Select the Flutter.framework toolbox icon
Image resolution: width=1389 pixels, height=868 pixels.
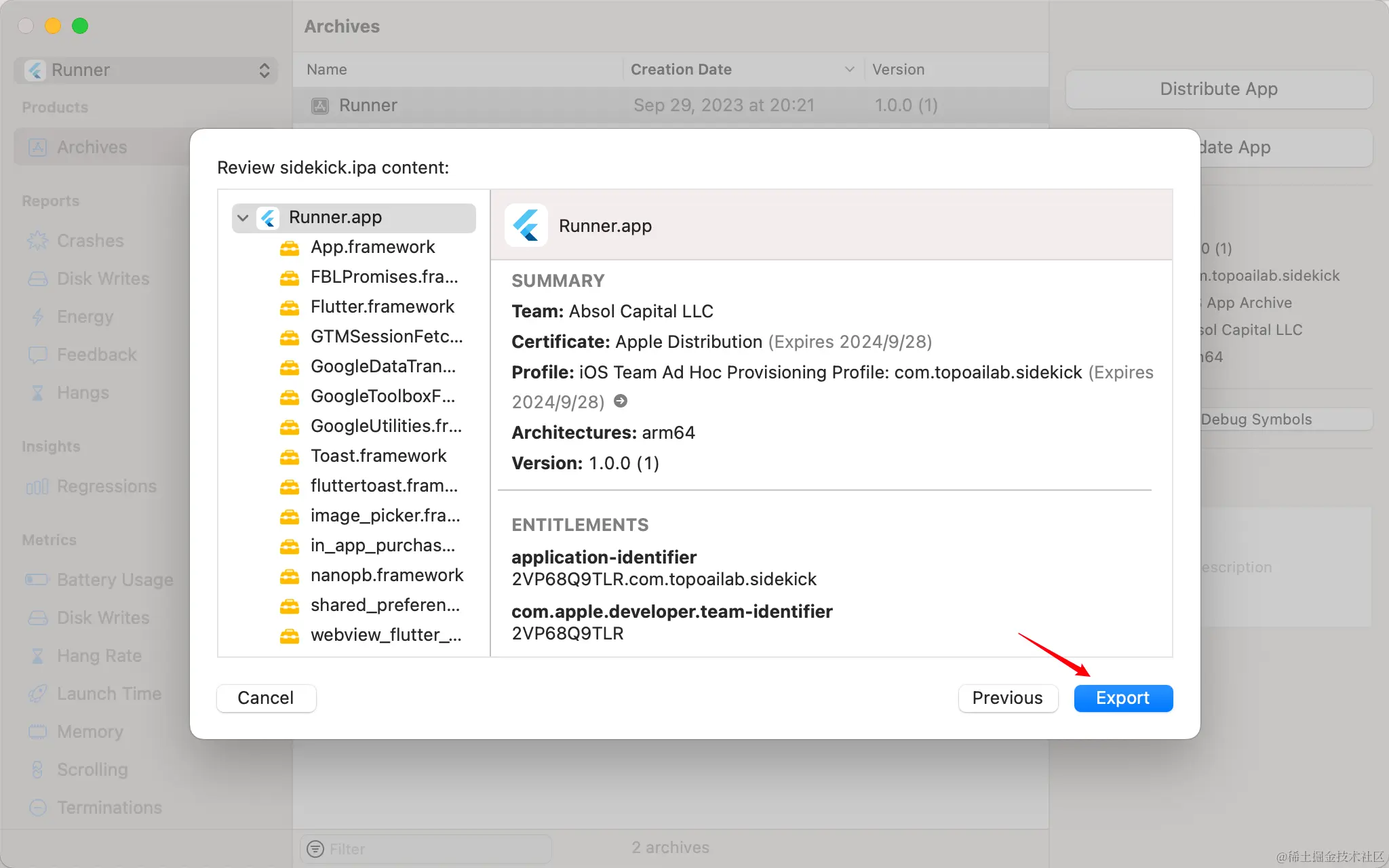290,307
